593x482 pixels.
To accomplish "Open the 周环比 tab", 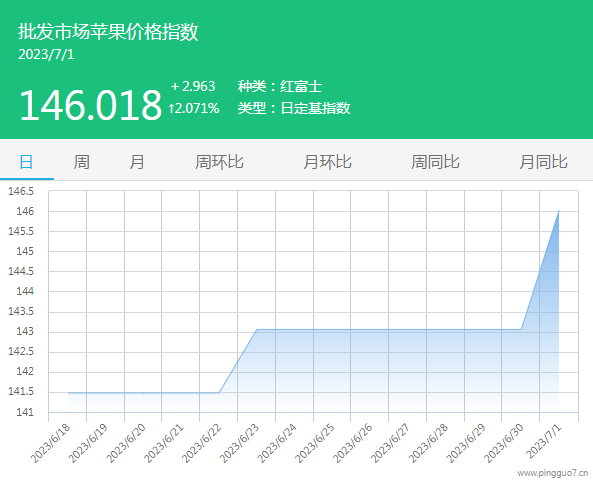I will tap(219, 162).
